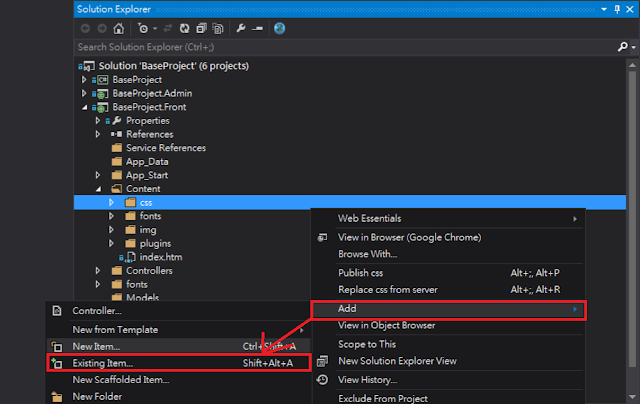This screenshot has width=640, height=404.
Task: Click the blue globe icon in toolbar
Action: 280,29
